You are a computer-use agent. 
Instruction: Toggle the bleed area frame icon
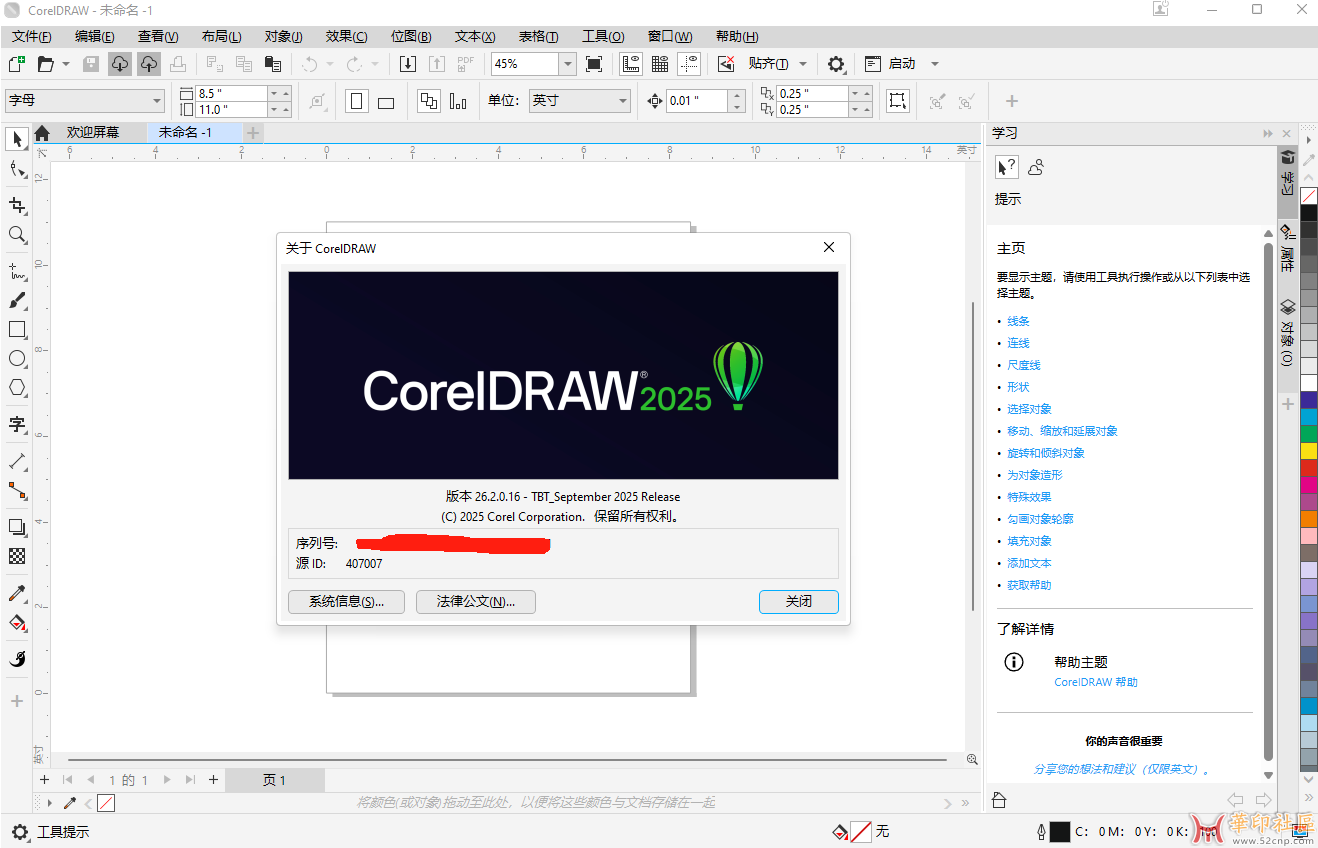coord(897,101)
